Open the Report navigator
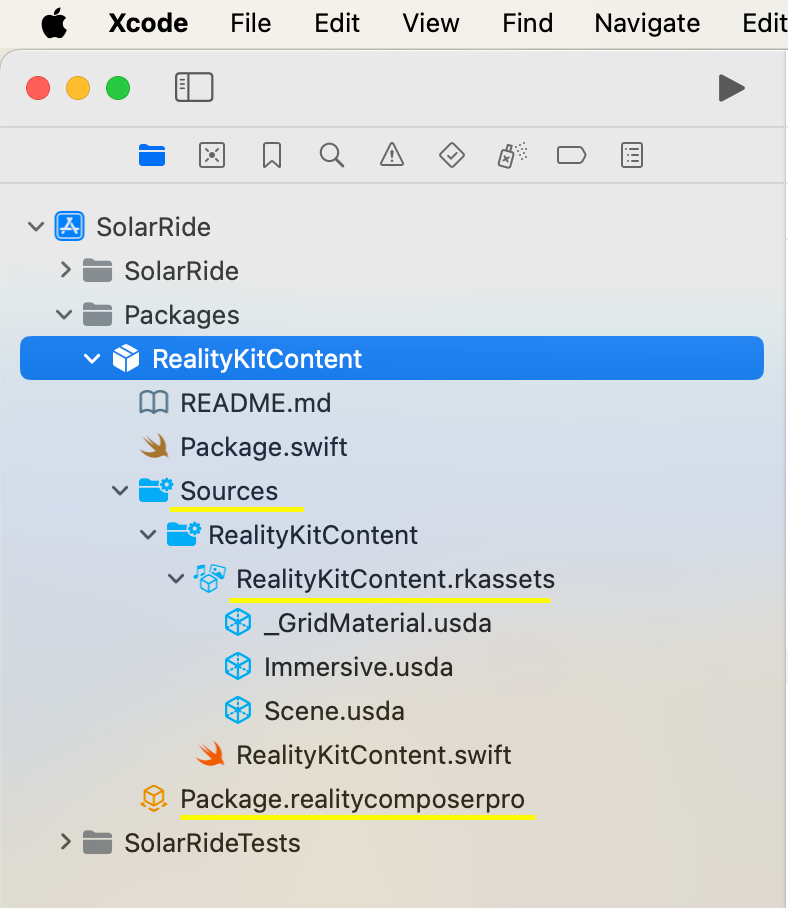This screenshot has height=908, width=788. pos(631,155)
